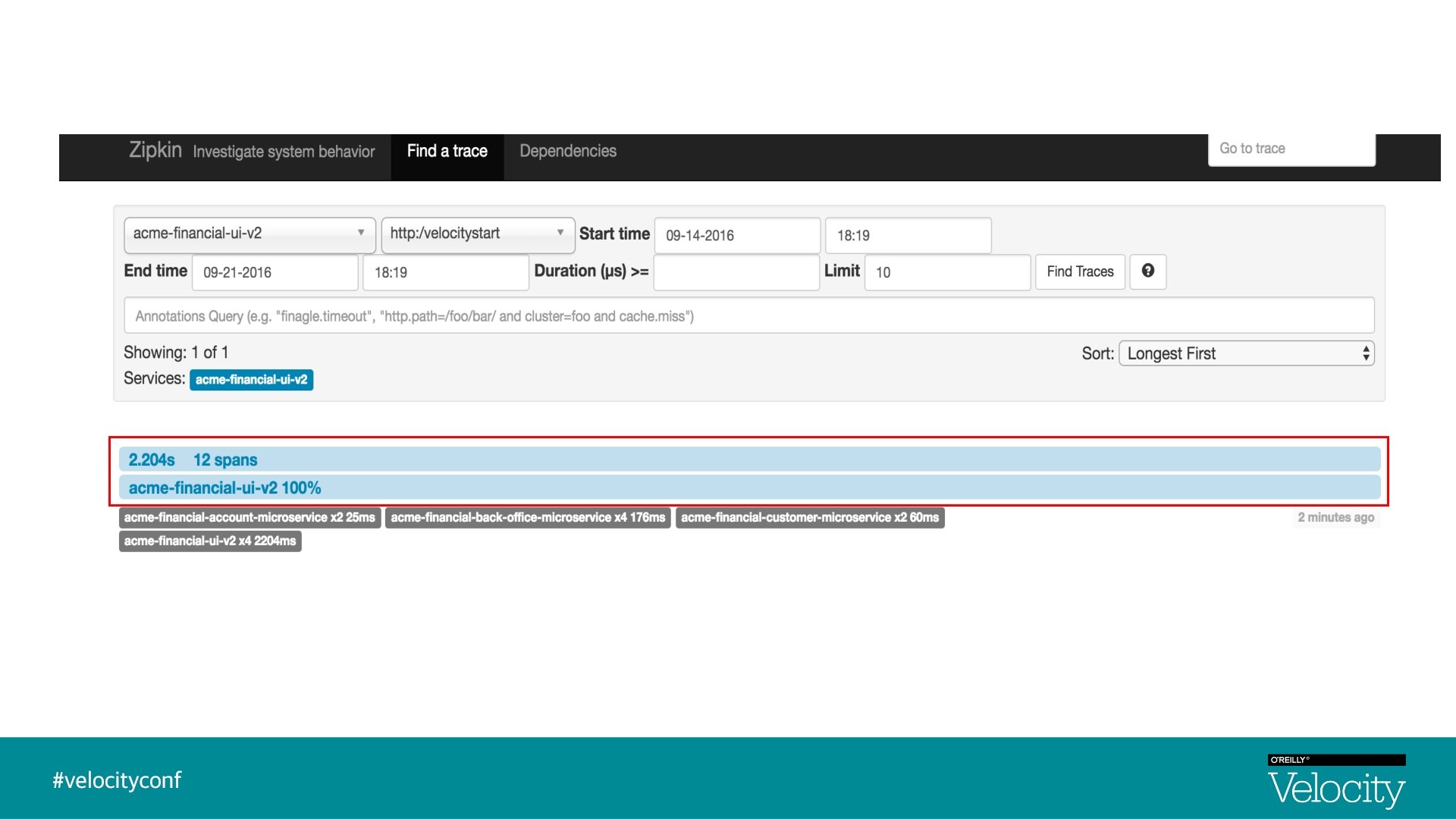Click the help question mark icon
This screenshot has height=819, width=1456.
(x=1147, y=271)
